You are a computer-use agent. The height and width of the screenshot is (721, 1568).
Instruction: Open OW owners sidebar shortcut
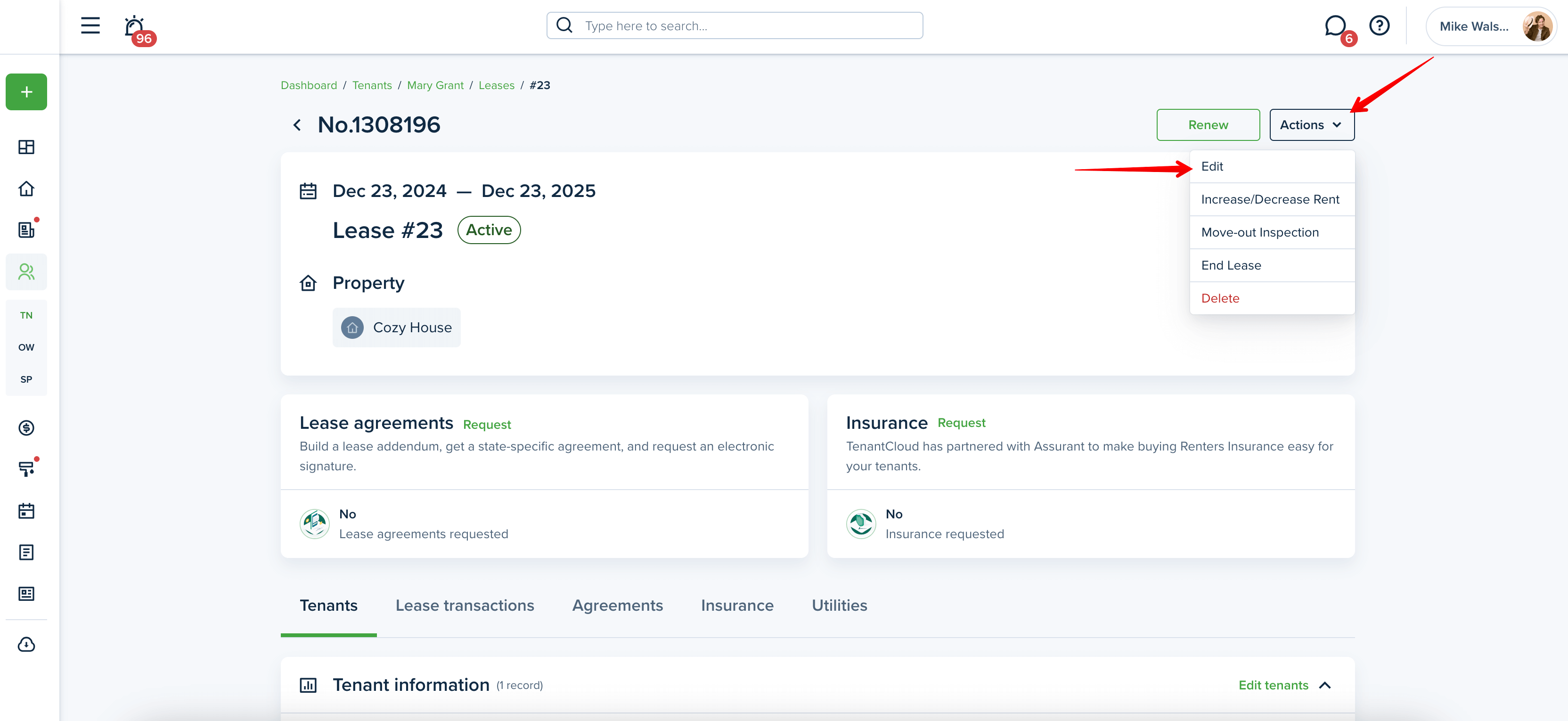tap(26, 348)
